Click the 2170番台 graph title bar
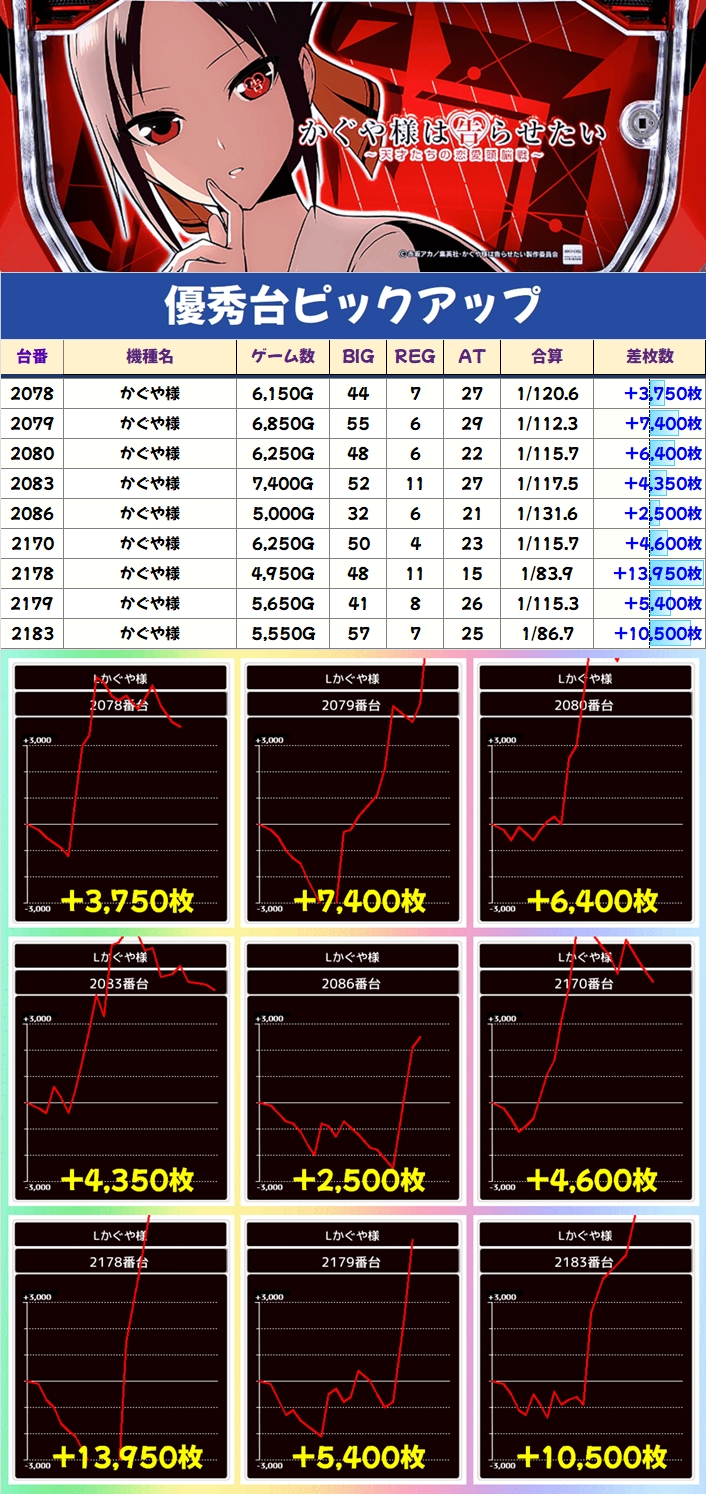This screenshot has height=1494, width=706. pyautogui.click(x=586, y=984)
